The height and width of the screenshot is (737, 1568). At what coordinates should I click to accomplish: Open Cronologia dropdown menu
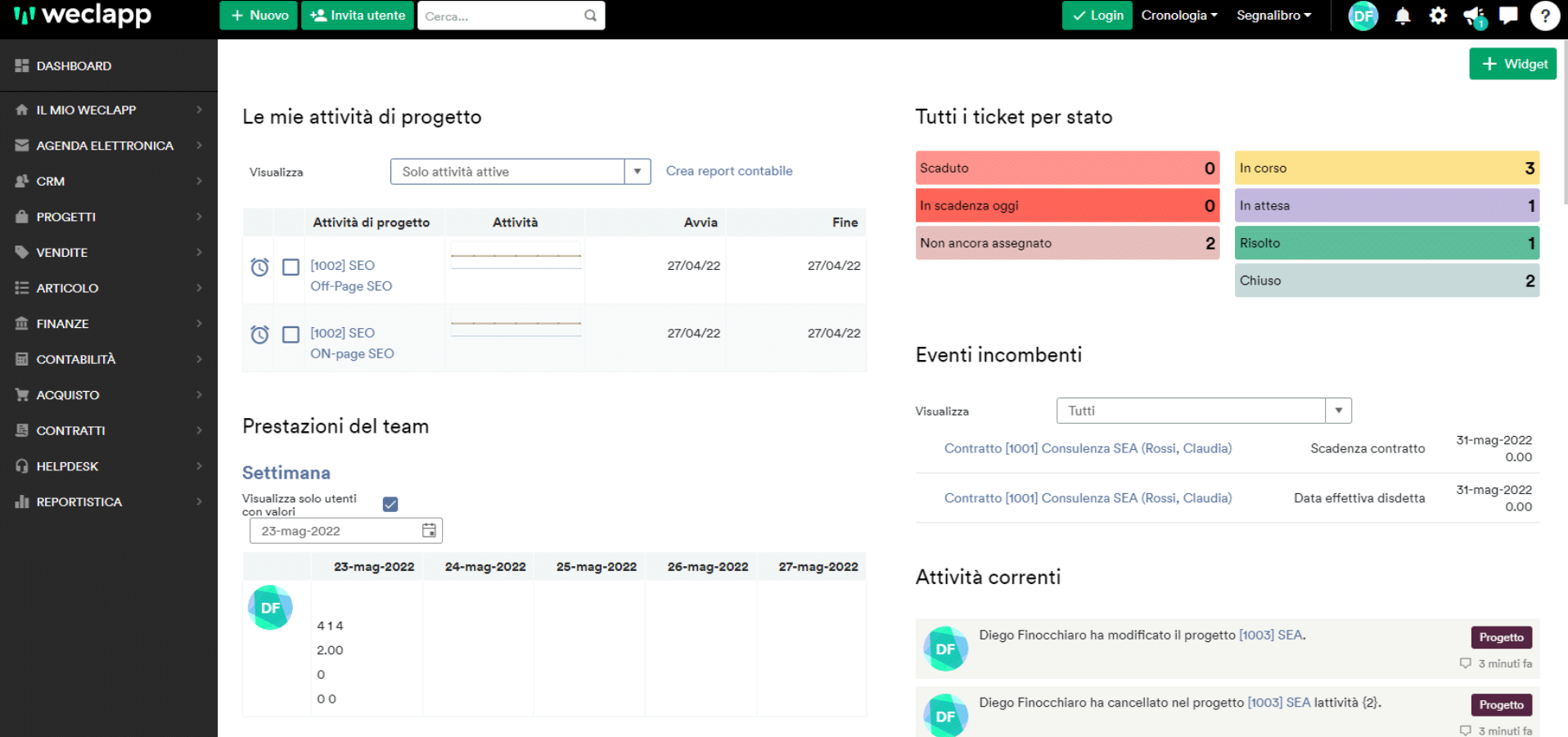[1179, 16]
